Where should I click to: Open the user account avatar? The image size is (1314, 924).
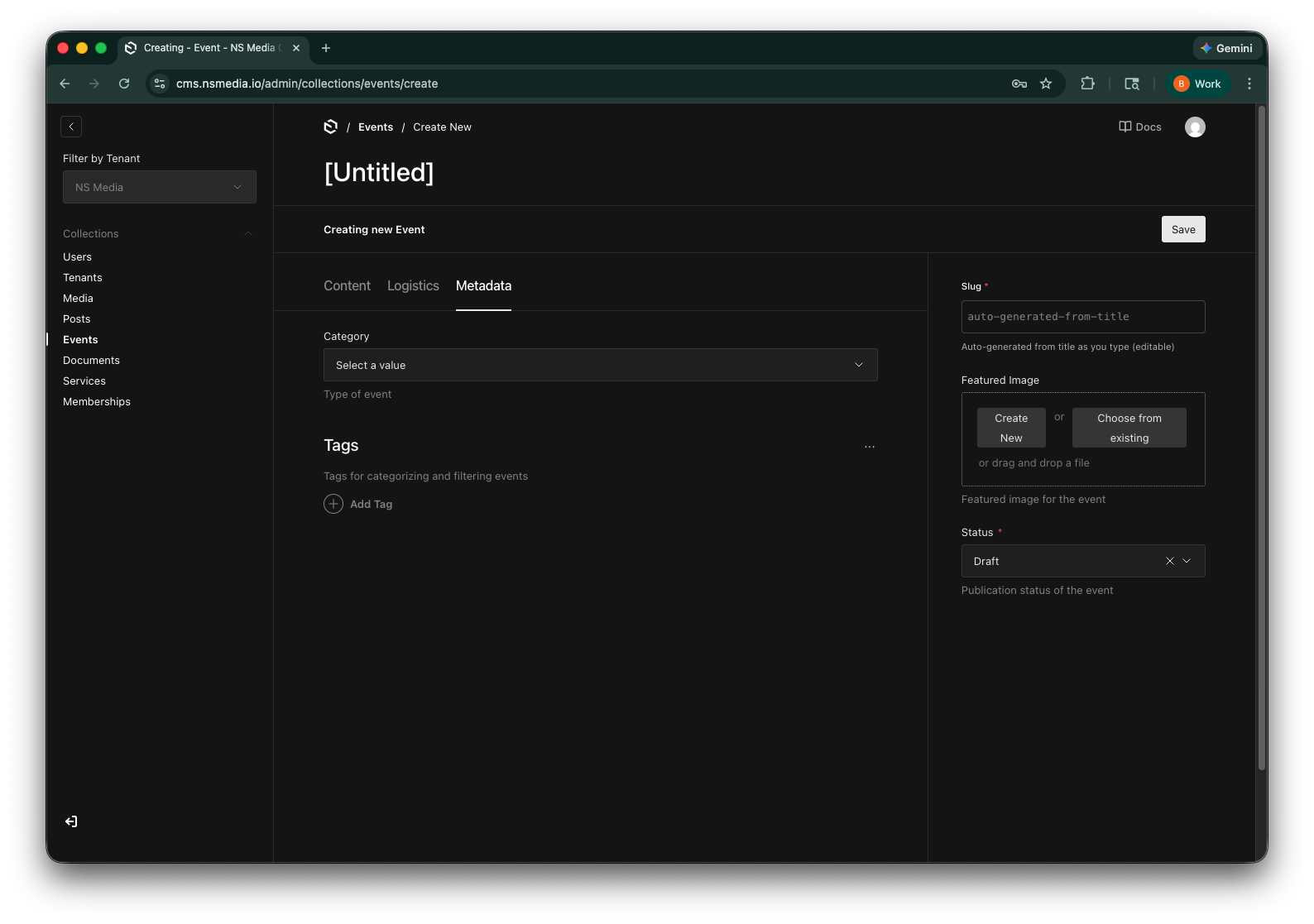point(1195,127)
